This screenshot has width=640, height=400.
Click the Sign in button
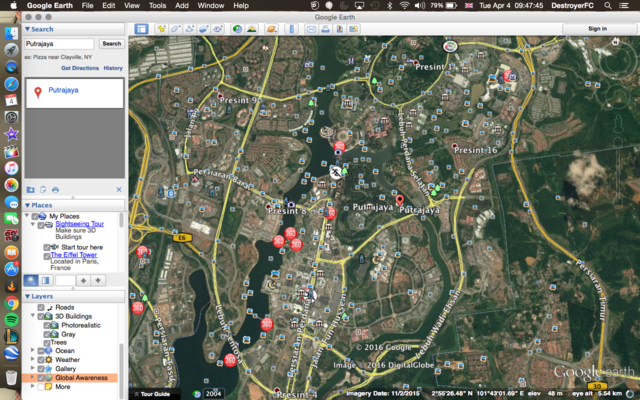[598, 29]
